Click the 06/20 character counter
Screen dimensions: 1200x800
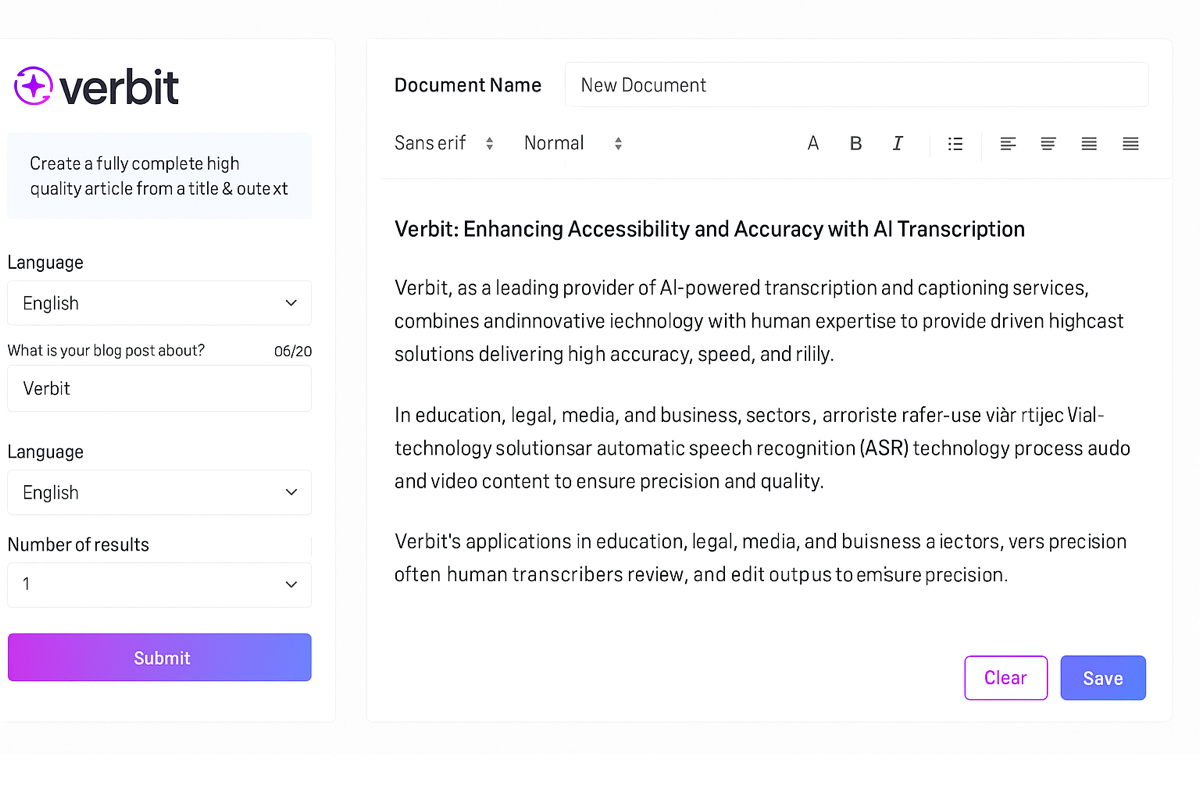pyautogui.click(x=292, y=351)
